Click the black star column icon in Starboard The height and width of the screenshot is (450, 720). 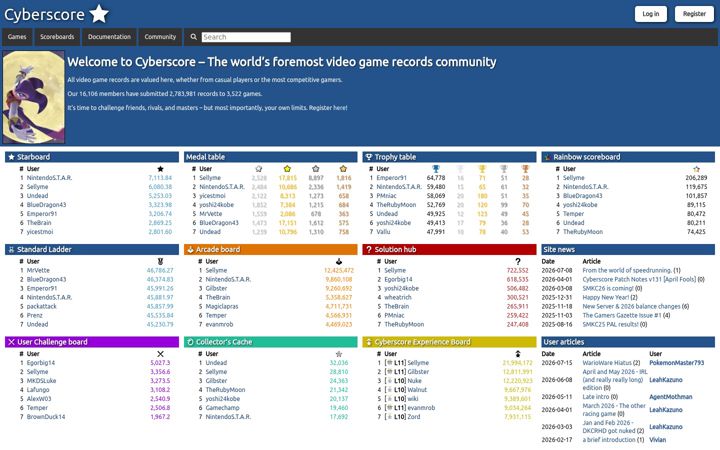coord(160,169)
